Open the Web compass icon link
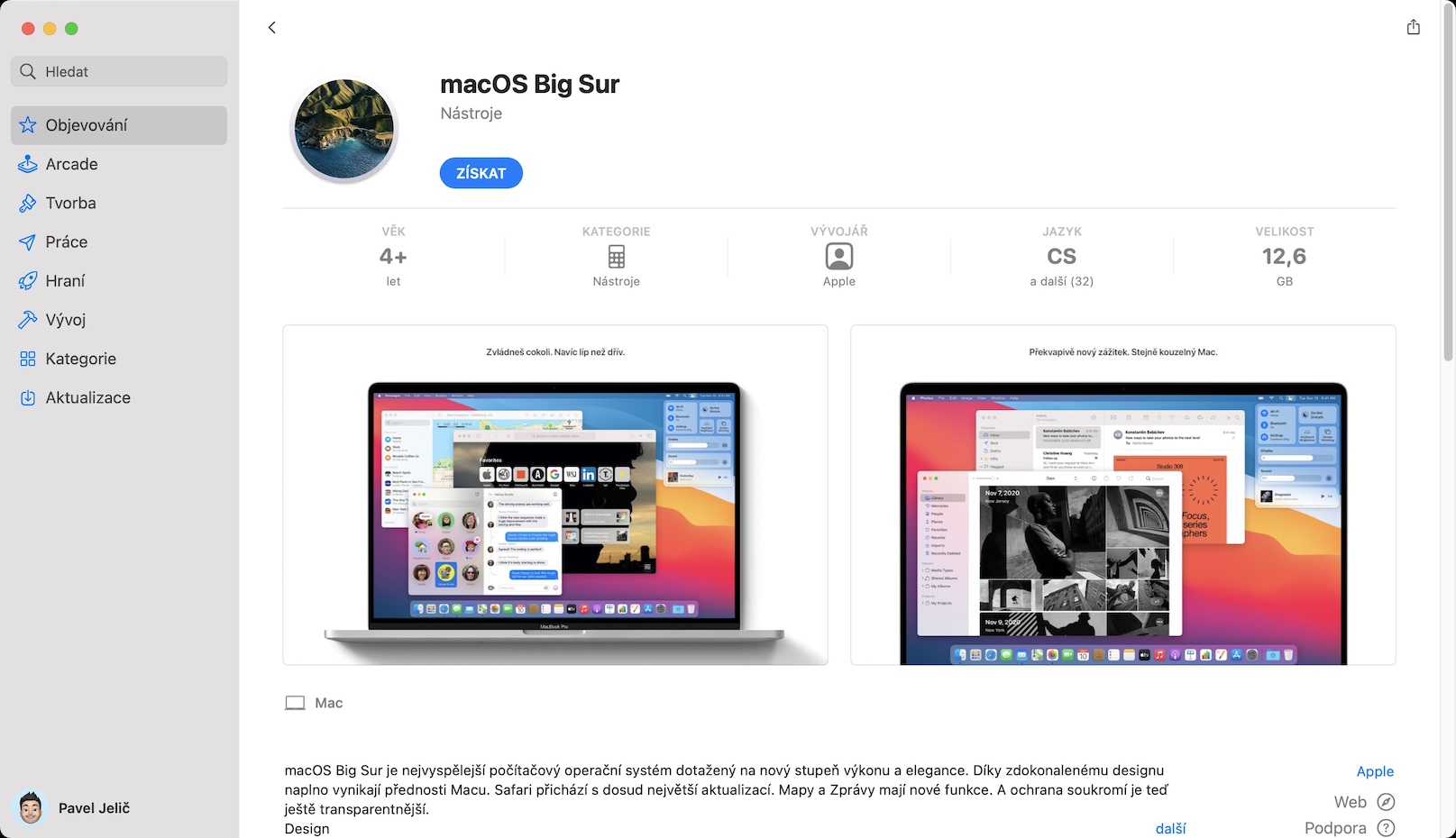This screenshot has width=1456, height=838. click(x=1387, y=802)
